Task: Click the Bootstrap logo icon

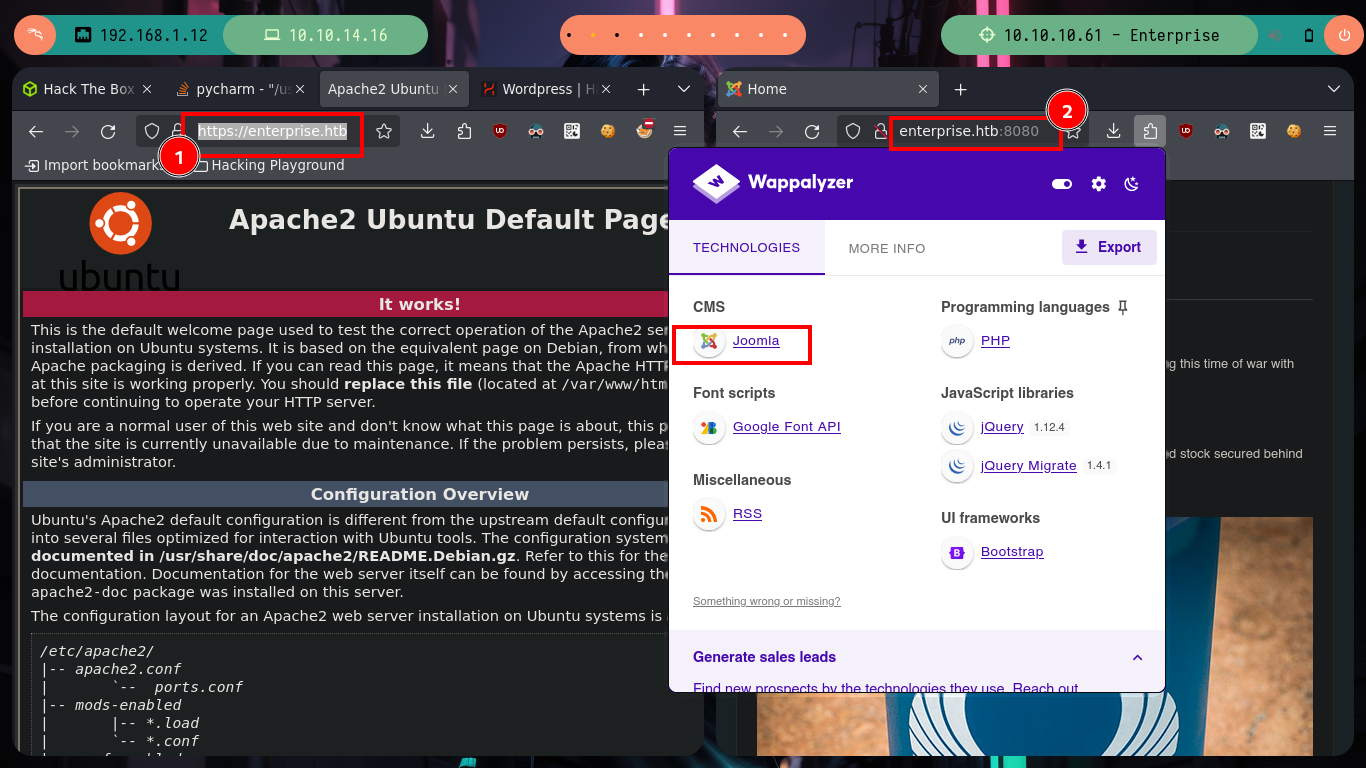Action: pos(957,553)
